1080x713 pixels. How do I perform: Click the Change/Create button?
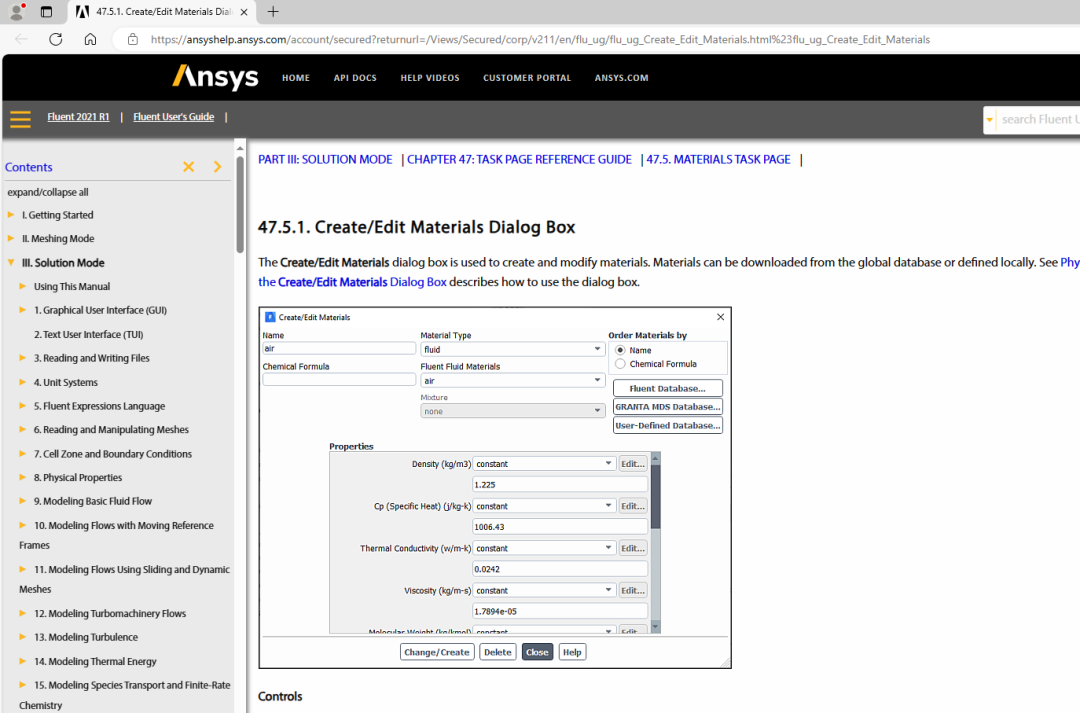click(437, 652)
